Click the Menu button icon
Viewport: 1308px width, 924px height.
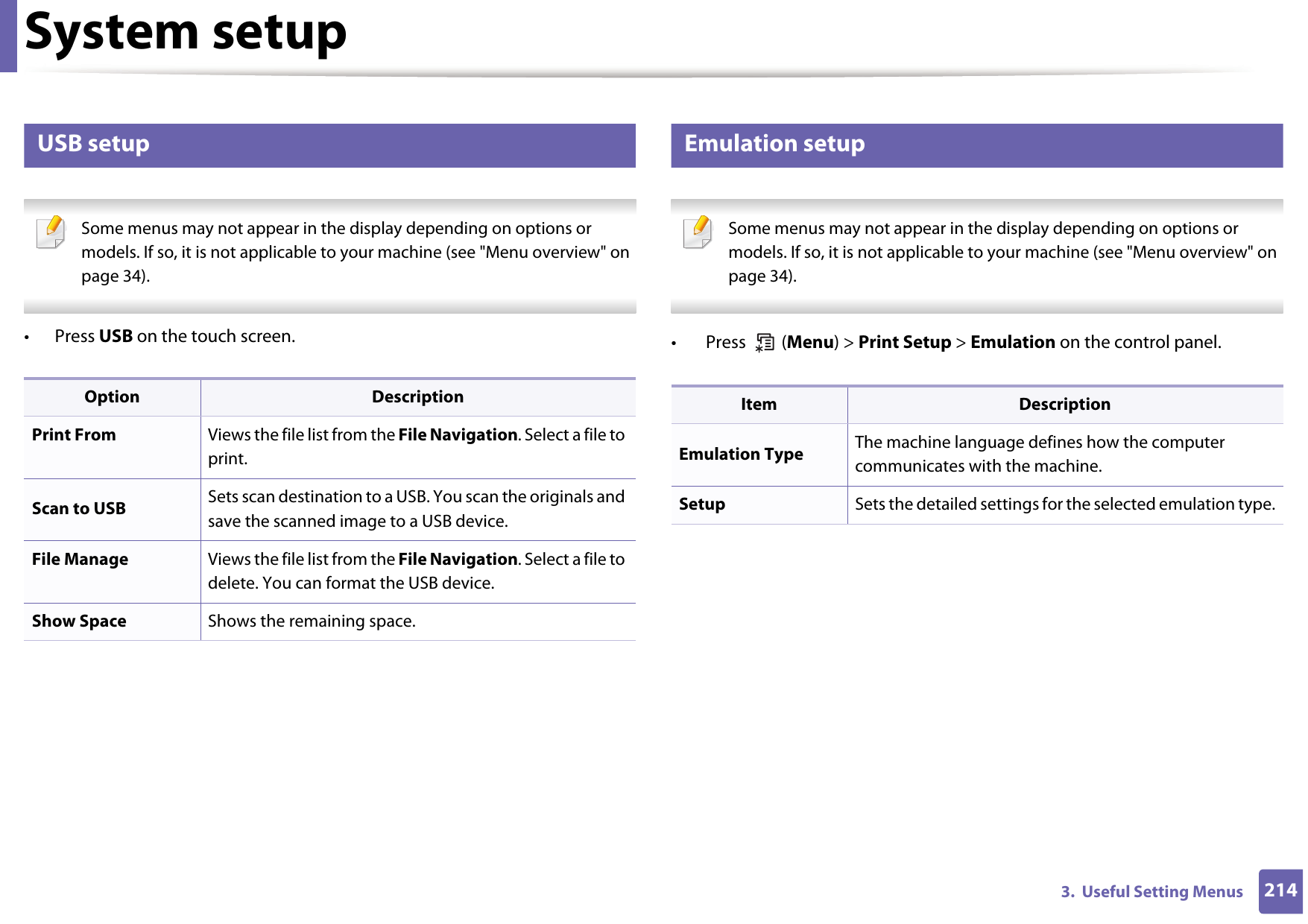pyautogui.click(x=765, y=343)
